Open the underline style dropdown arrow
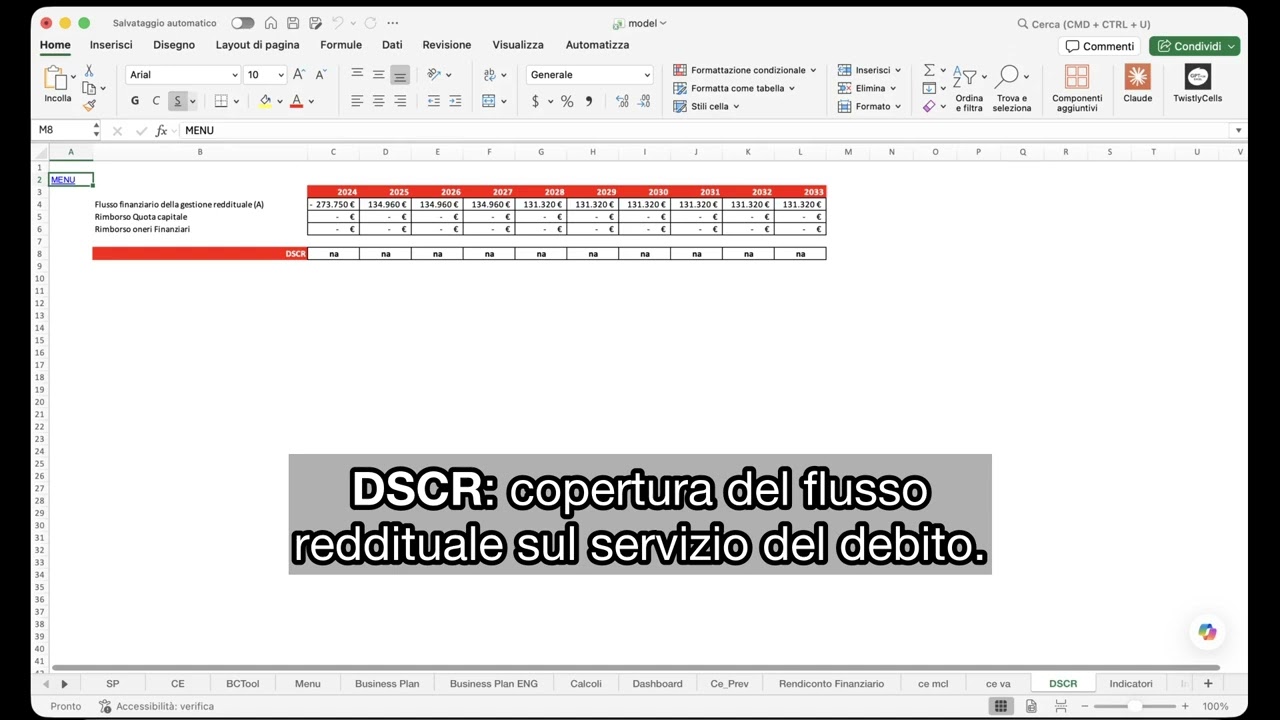Screen dimensions: 1280x720 click(x=193, y=101)
